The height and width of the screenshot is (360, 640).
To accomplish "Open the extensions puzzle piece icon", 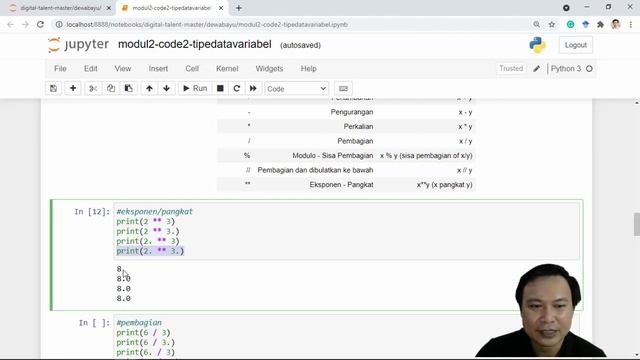I will point(600,24).
